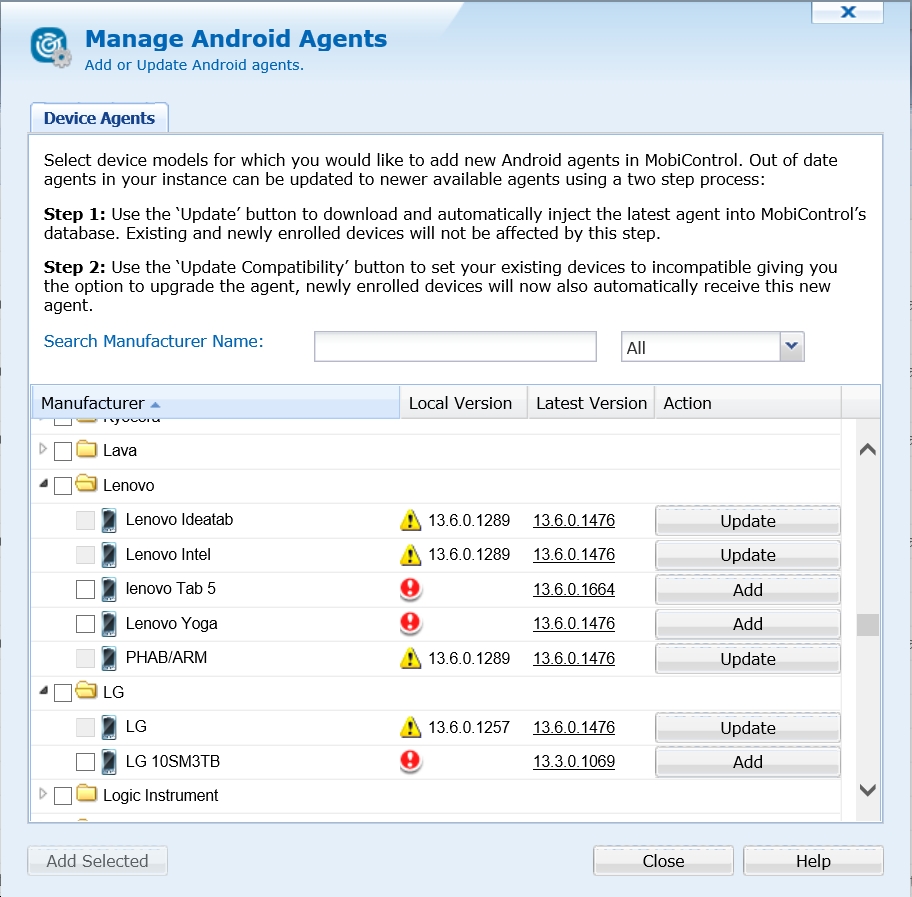Sort by the Manufacturer column header
The height and width of the screenshot is (897, 912).
[93, 403]
